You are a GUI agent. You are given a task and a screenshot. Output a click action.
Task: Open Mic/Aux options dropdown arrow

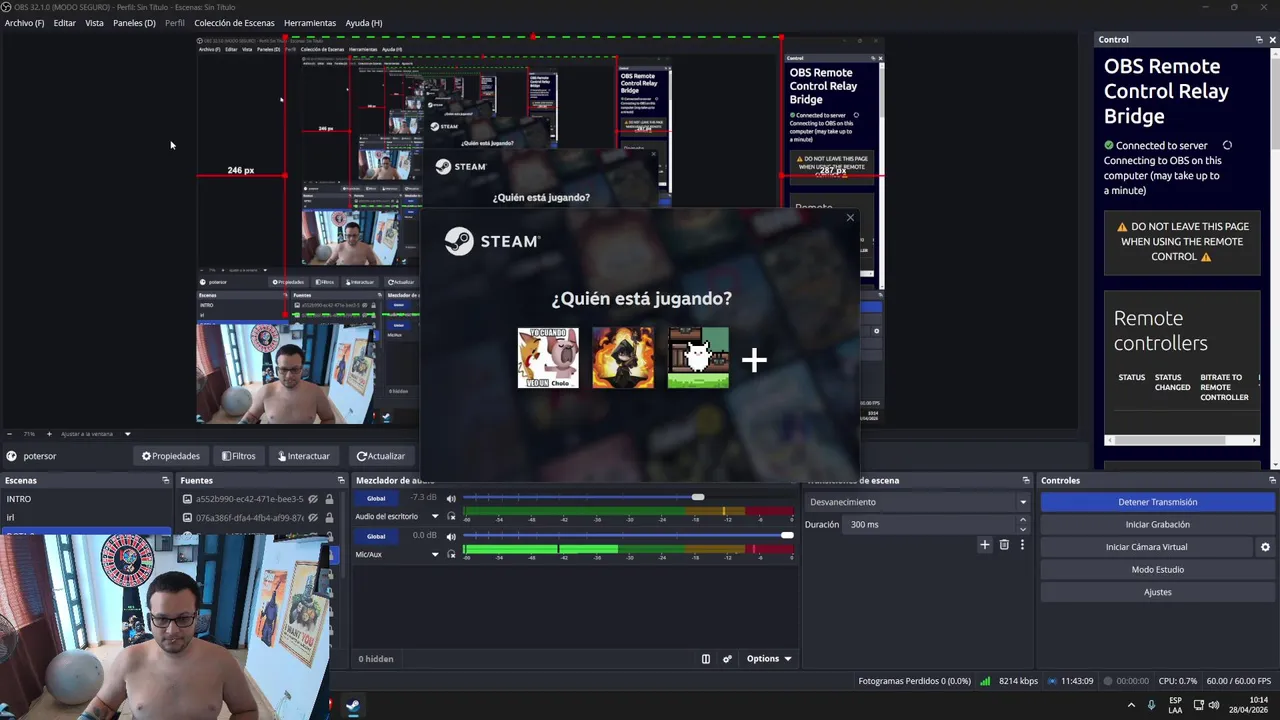coord(435,554)
